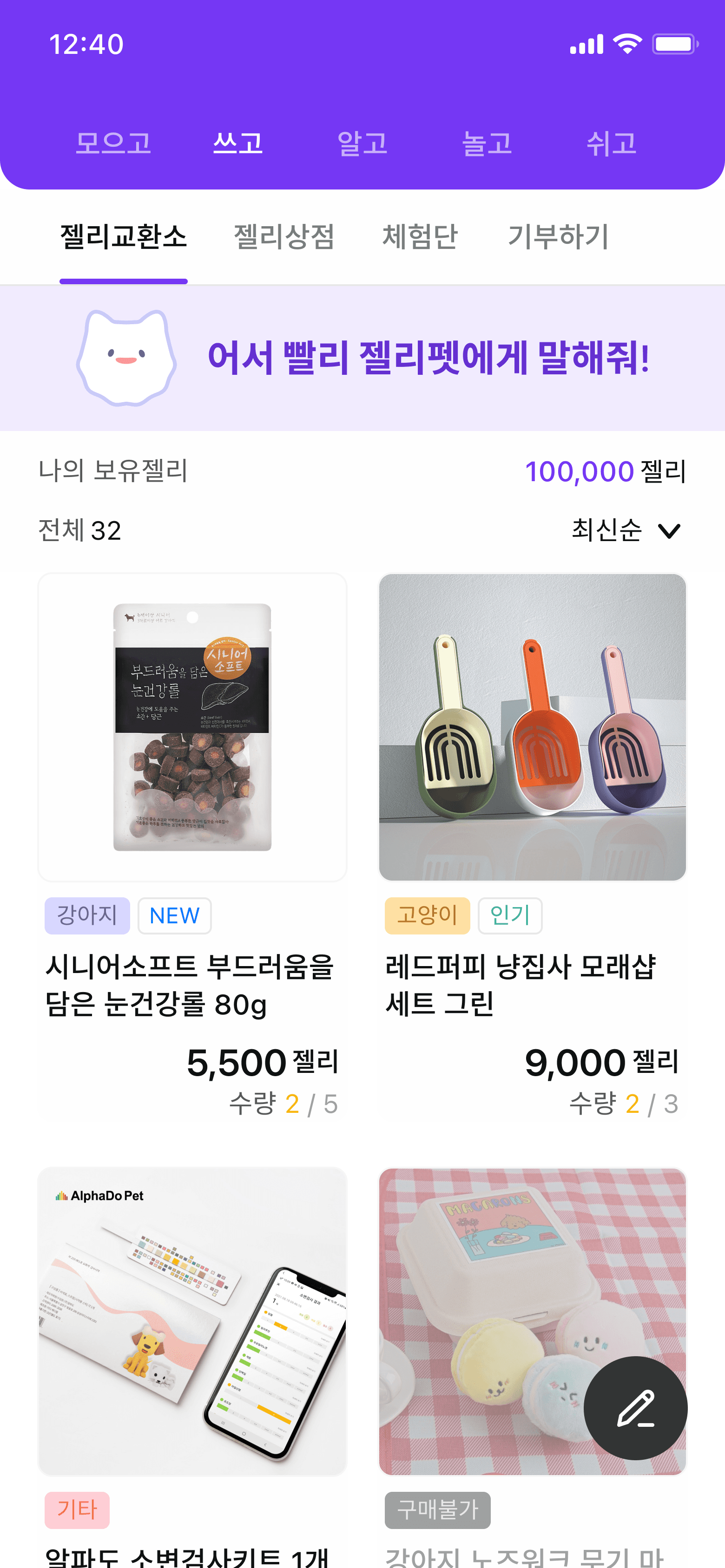Tap the Wi-Fi icon in status bar
Screen dimensions: 725x1568
click(x=627, y=44)
